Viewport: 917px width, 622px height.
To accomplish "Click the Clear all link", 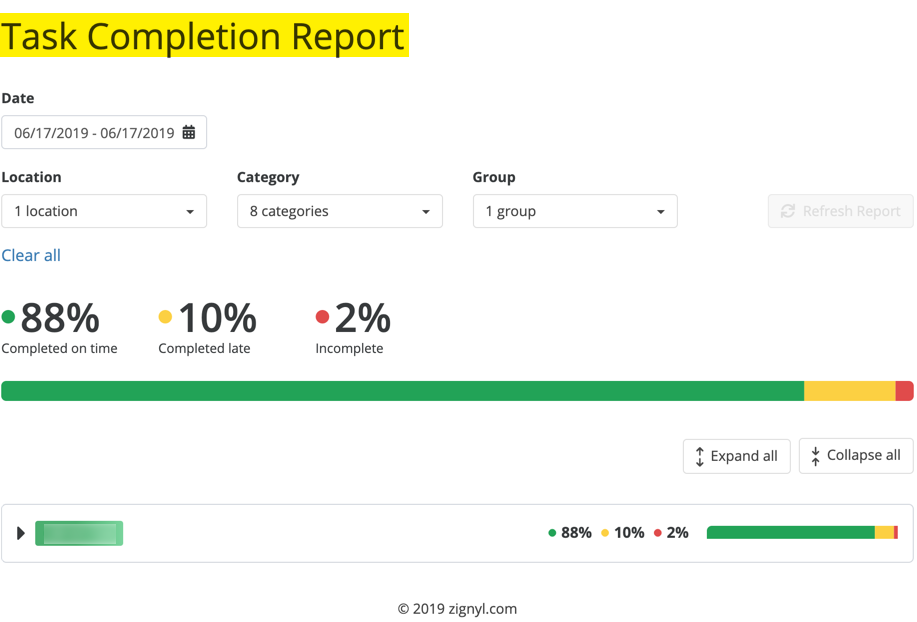I will [31, 255].
